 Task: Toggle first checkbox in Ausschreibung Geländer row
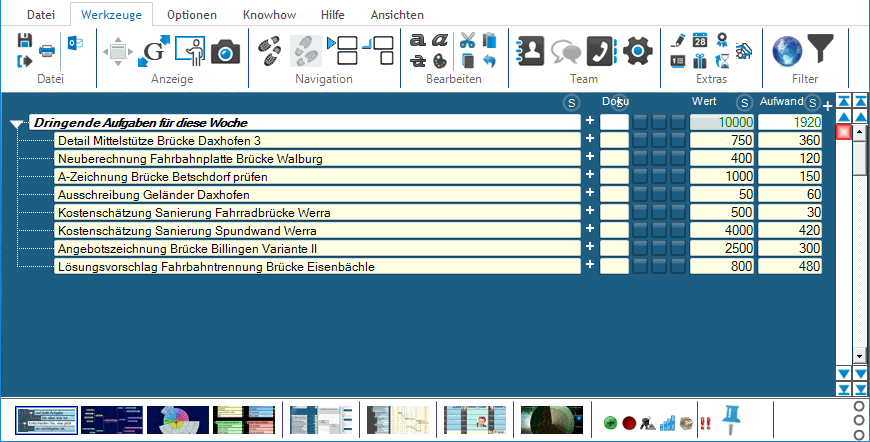640,195
